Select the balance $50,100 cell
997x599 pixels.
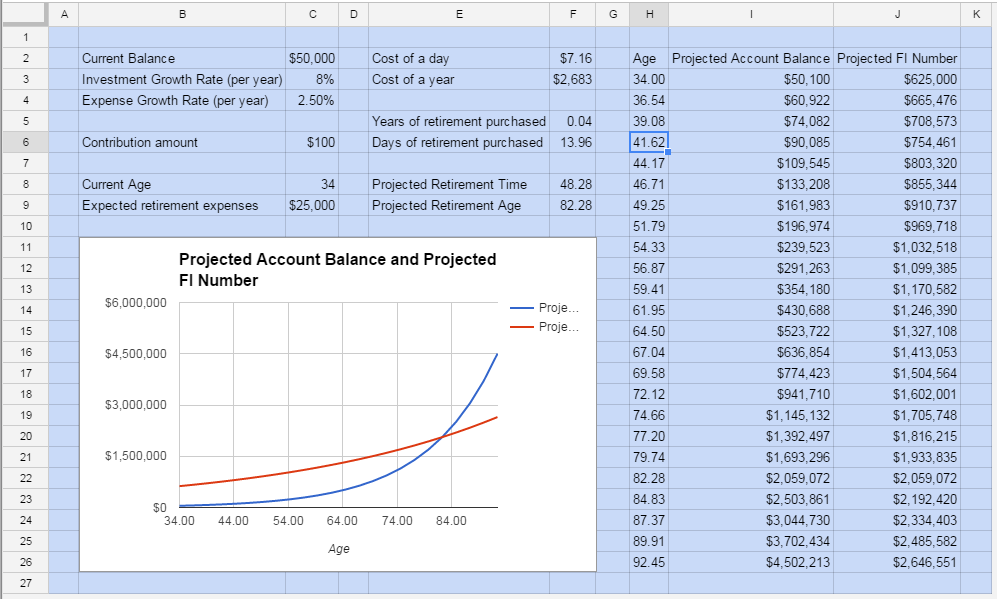coord(751,79)
